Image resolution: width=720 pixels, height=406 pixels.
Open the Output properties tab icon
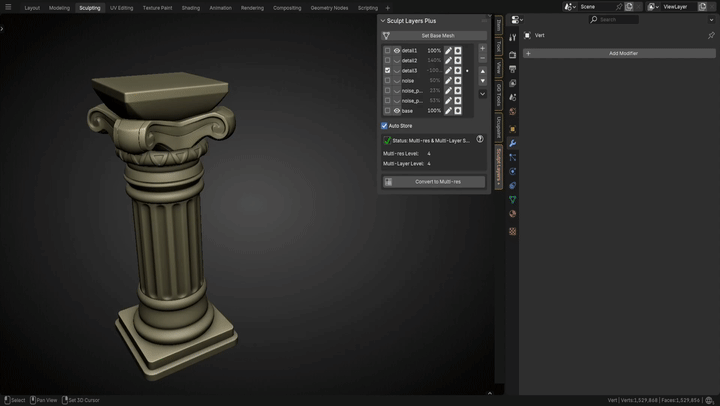(x=512, y=69)
